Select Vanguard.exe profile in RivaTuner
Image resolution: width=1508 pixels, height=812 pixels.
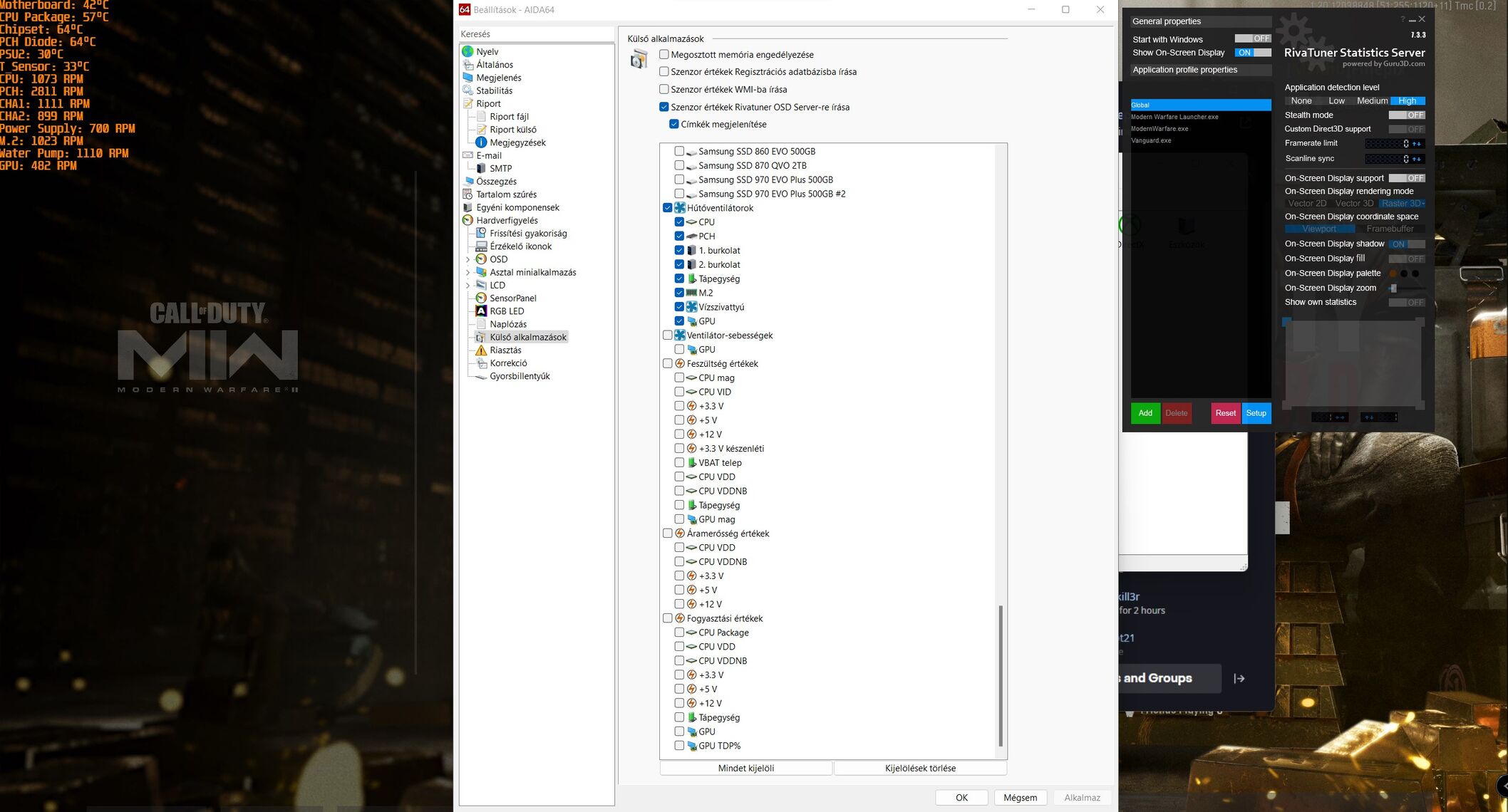coord(1201,140)
